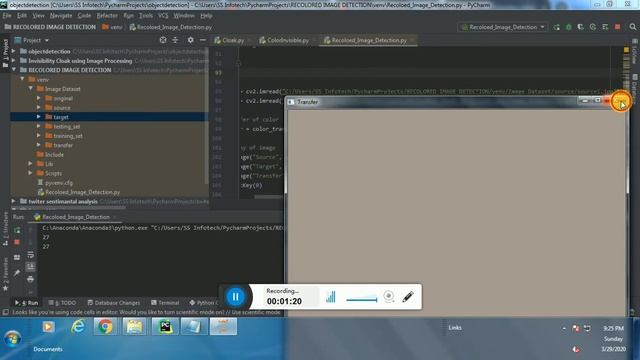Pin the Run tab with pin icon
The image size is (640, 360).
17,273
